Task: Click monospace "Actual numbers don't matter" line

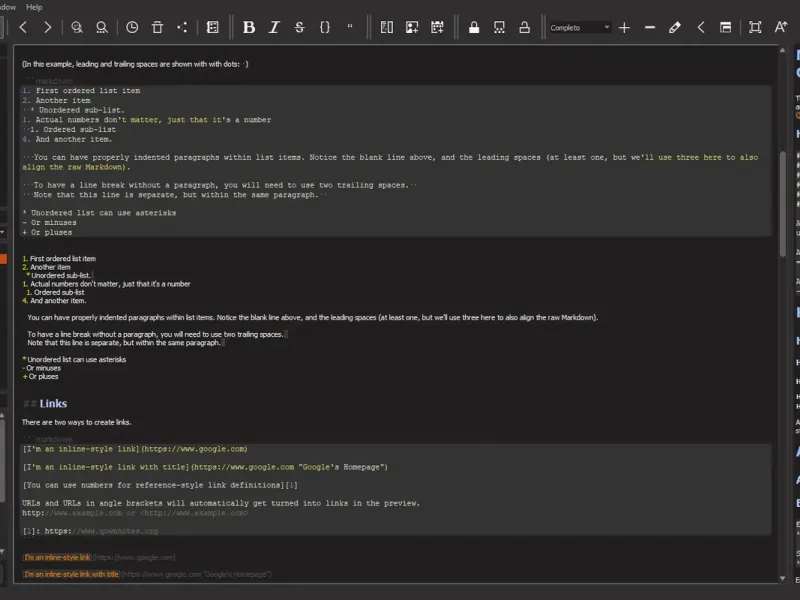Action: coord(146,120)
